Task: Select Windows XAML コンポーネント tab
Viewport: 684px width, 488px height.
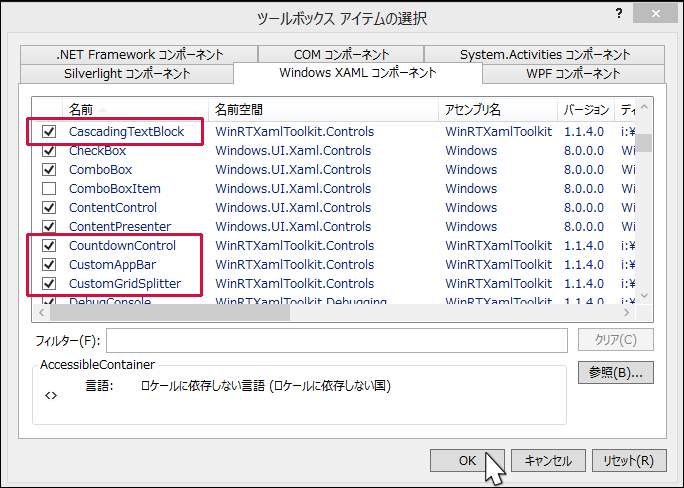Action: 358,72
